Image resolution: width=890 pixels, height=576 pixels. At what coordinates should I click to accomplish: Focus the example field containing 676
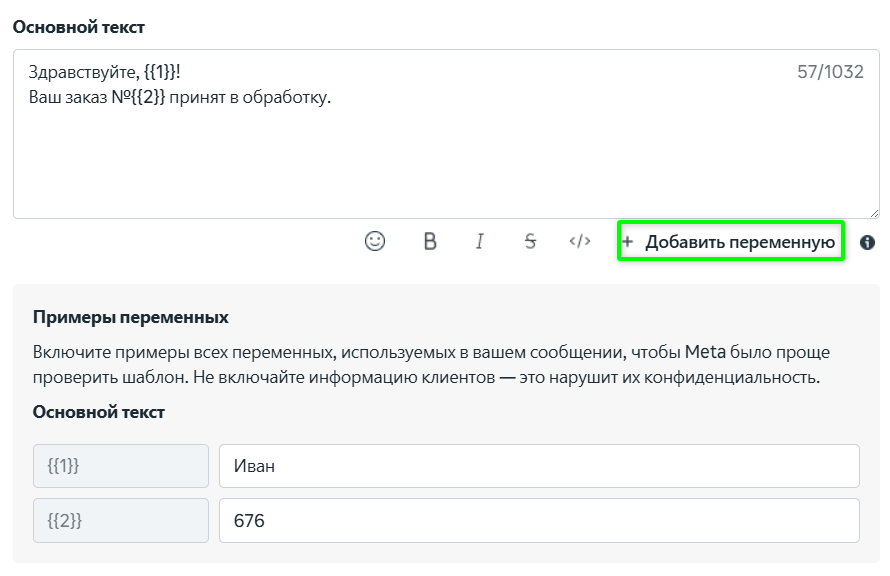click(x=539, y=520)
